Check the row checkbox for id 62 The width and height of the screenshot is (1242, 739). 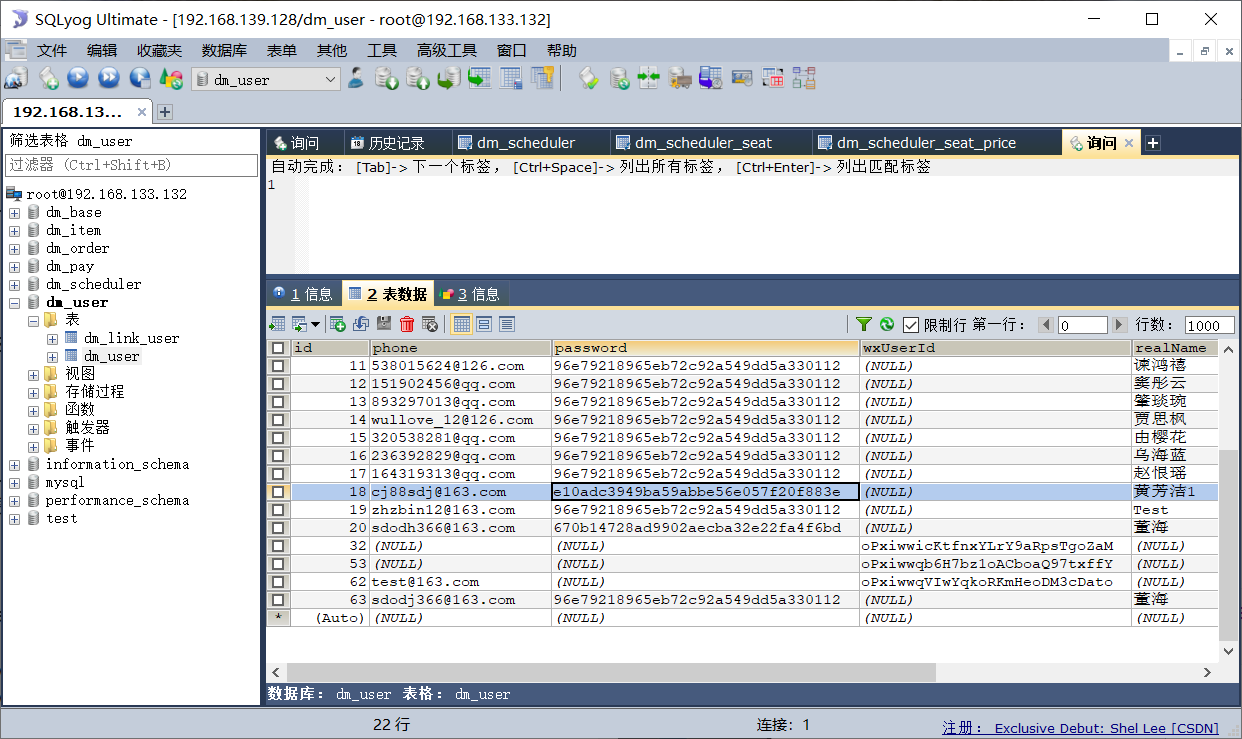(278, 582)
